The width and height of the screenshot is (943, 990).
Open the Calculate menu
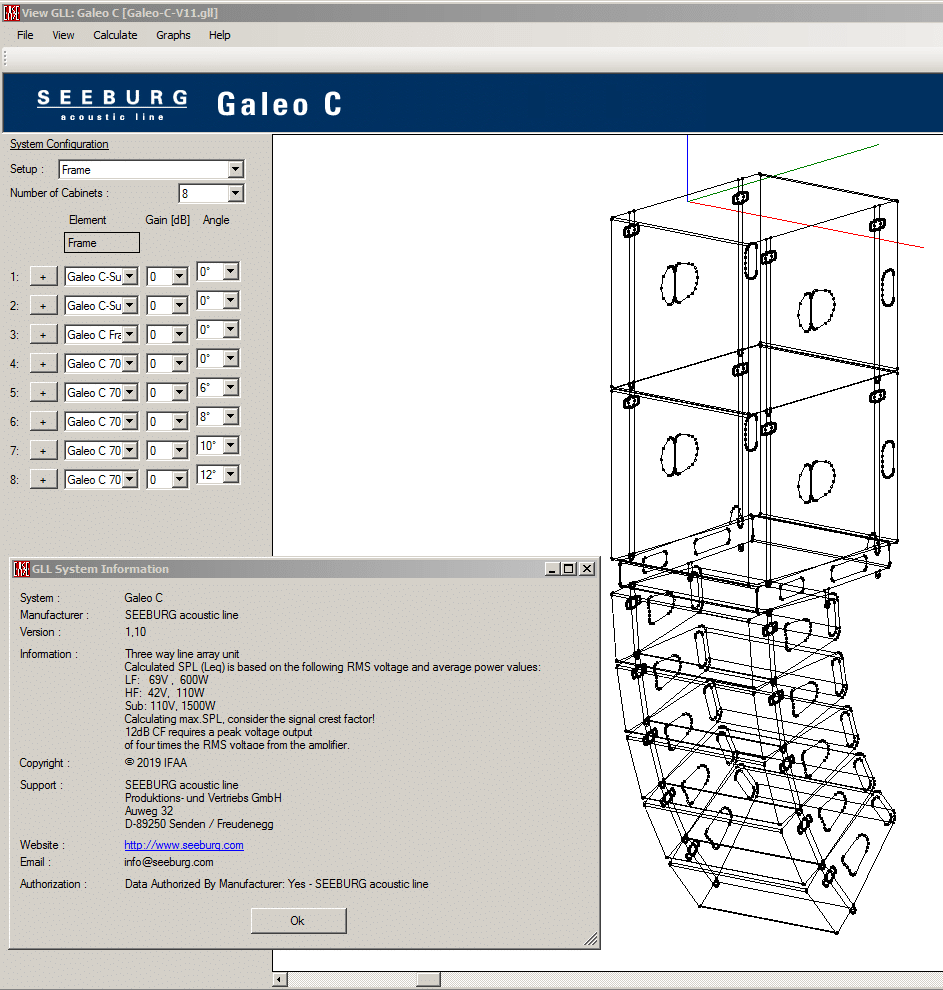(x=115, y=35)
